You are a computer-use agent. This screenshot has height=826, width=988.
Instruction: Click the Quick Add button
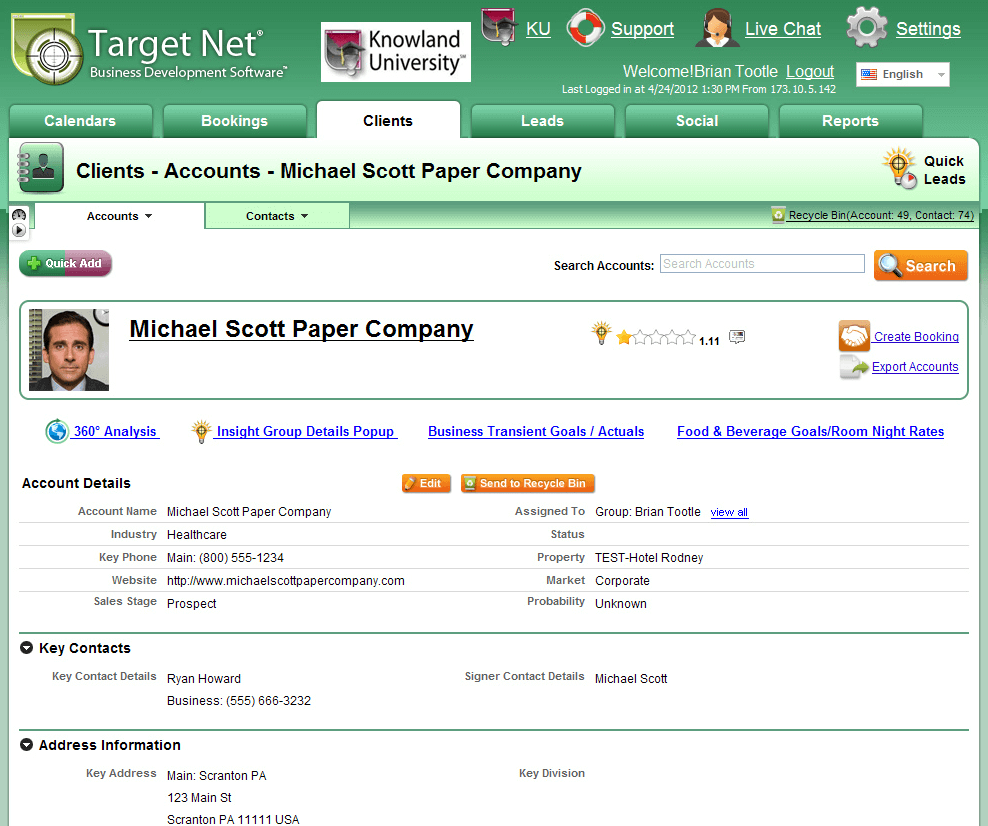66,263
